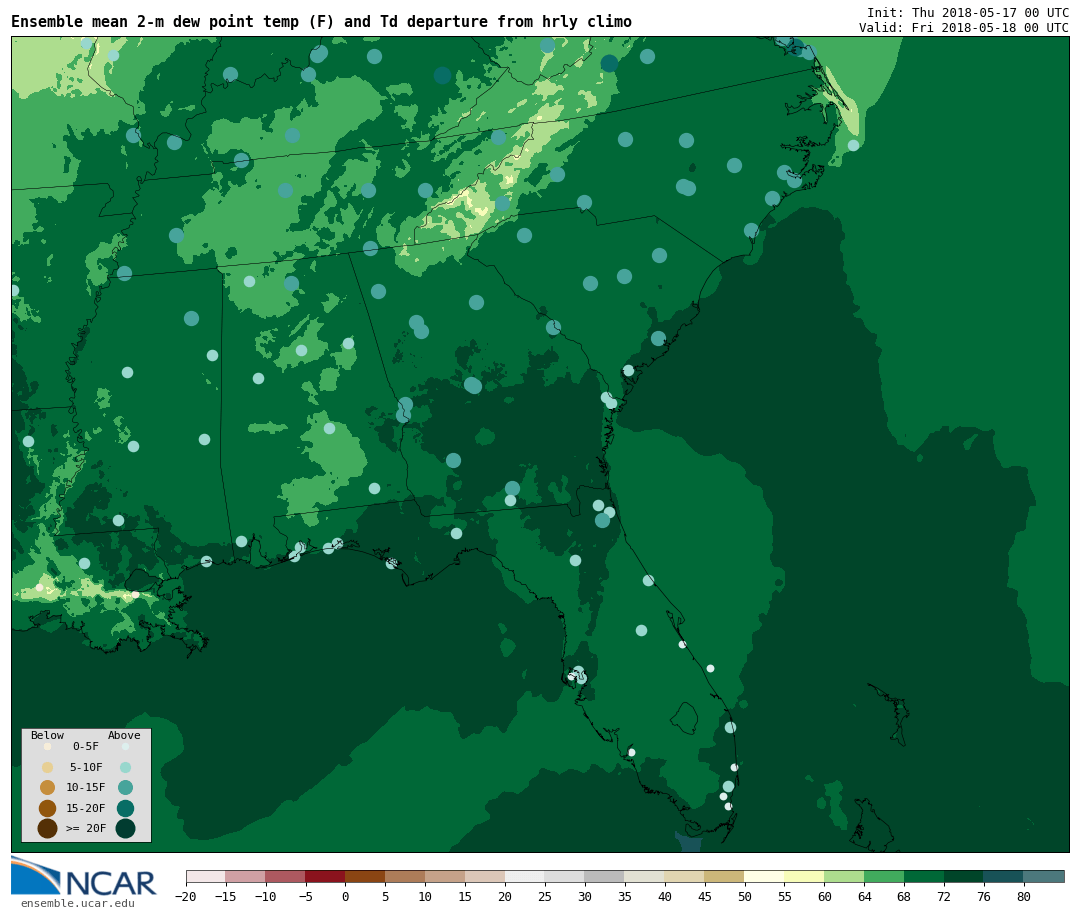Screen dimensions: 1080x915
Task: Click the Below 10-15F legend circle
Action: click(x=48, y=788)
